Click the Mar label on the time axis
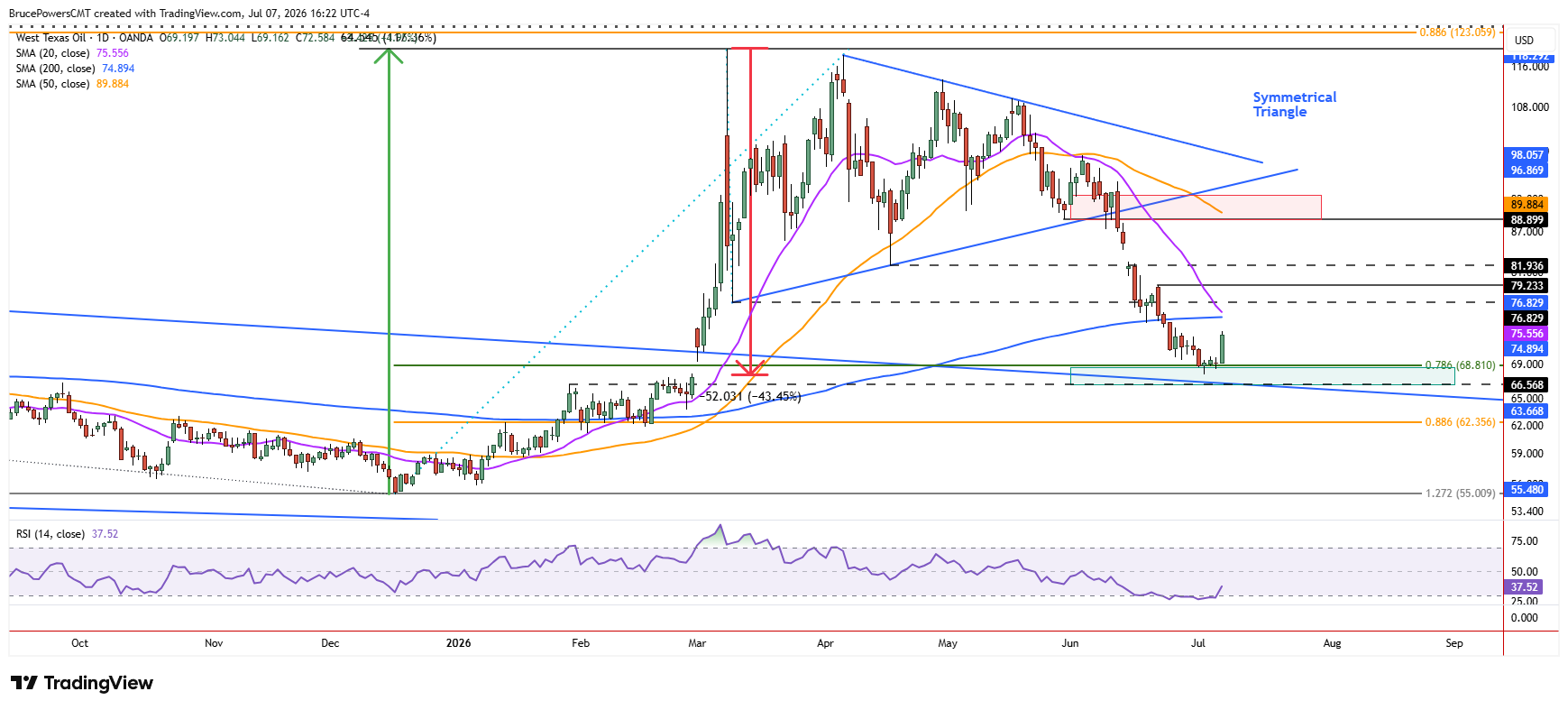This screenshot has height=710, width=1568. pos(697,643)
